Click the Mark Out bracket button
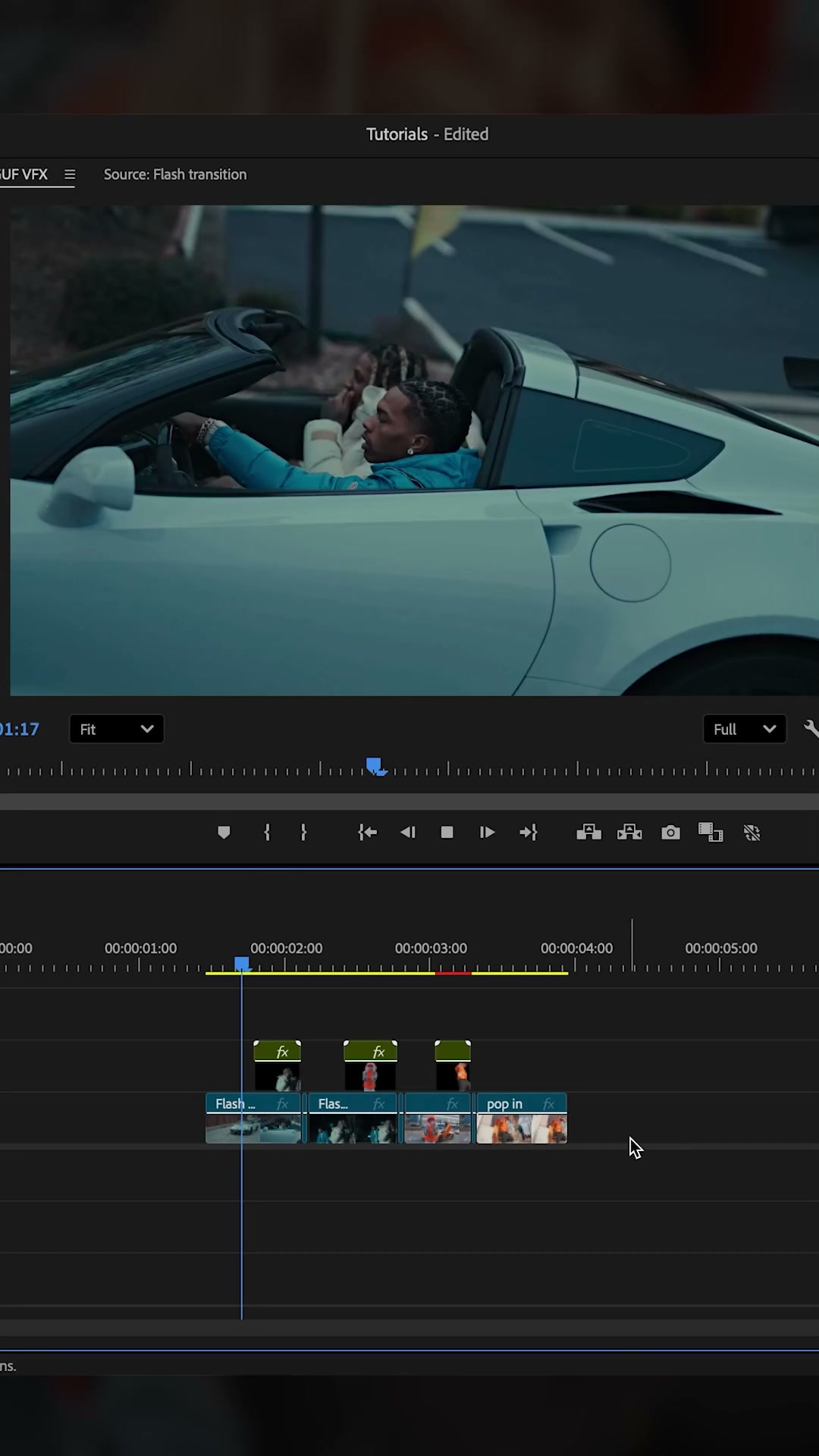Image resolution: width=819 pixels, height=1456 pixels. 303,833
